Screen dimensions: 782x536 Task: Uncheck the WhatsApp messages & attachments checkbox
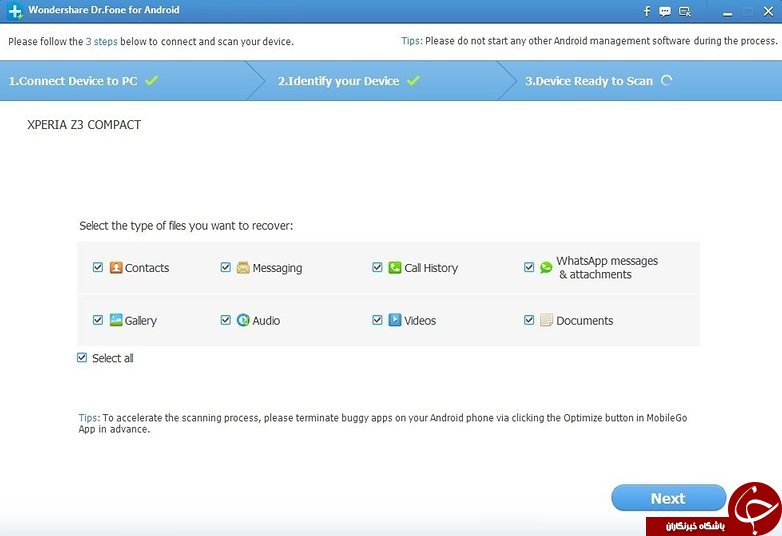pos(529,267)
